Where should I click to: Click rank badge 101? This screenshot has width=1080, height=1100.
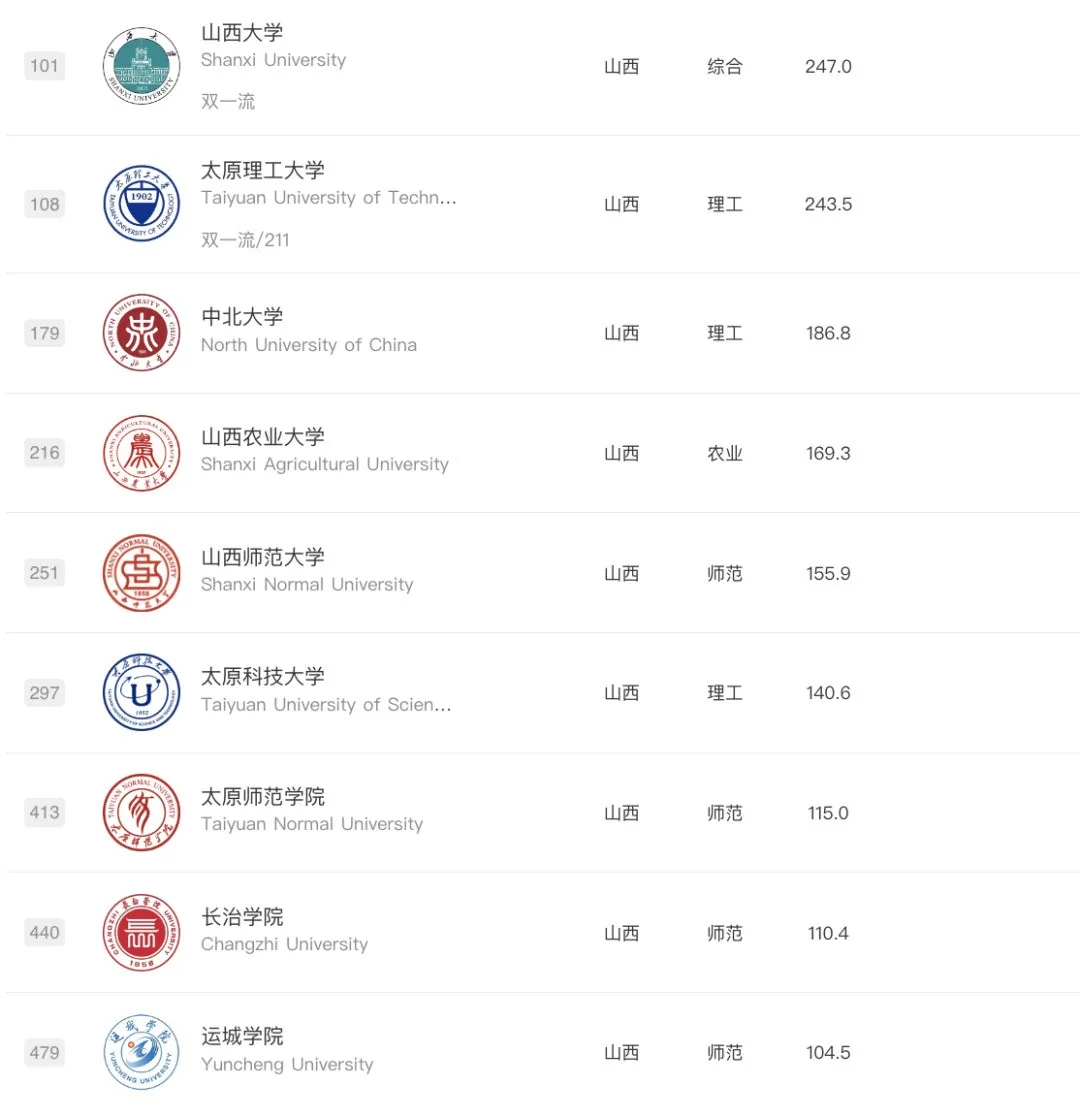44,66
